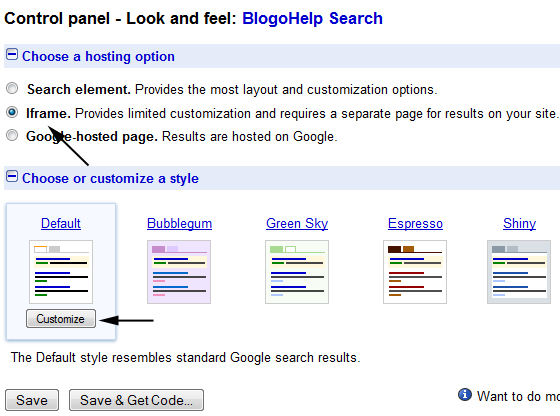Collapse the customize a style section minus icon
Screen dimensions: 560x416
click(12, 176)
